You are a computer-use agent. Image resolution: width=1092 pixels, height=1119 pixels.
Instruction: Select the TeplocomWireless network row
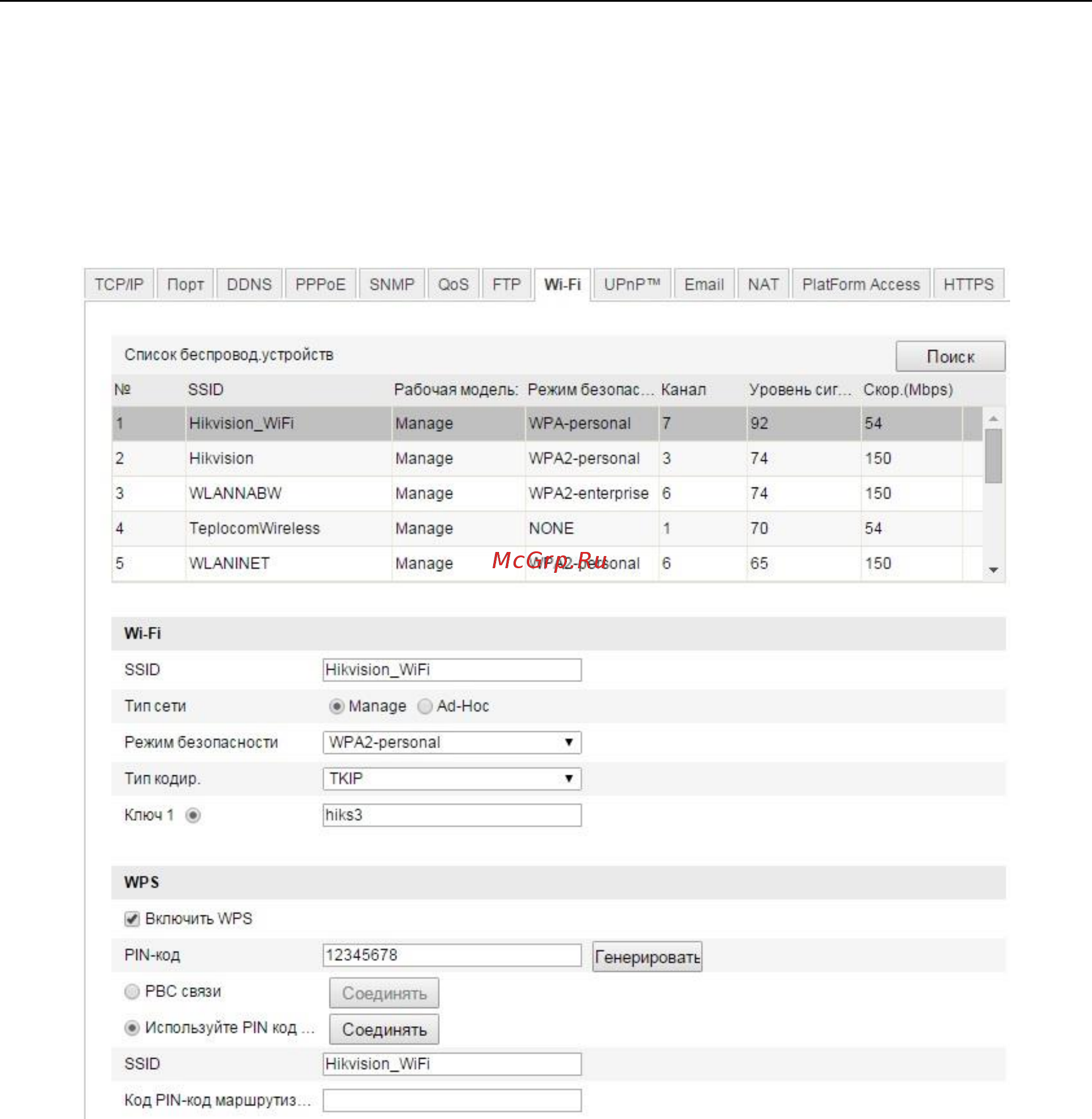click(x=547, y=528)
